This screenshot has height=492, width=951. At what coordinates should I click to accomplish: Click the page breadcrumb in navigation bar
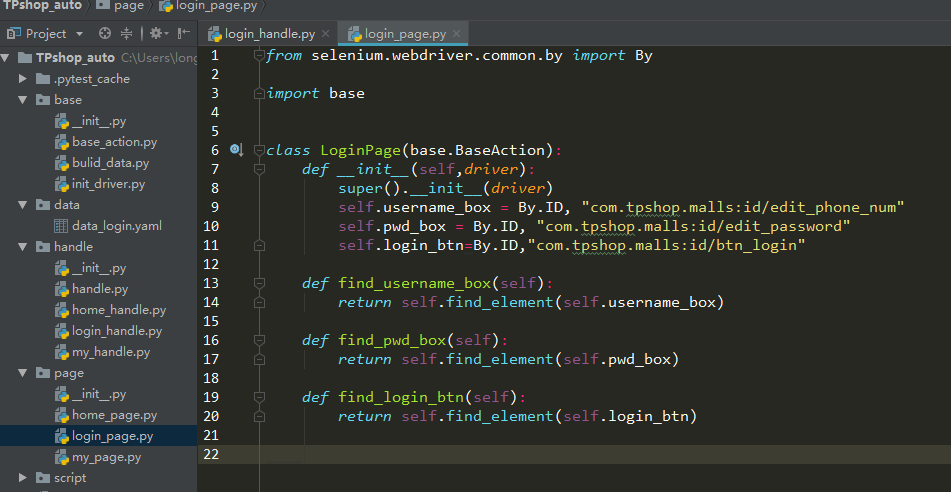pyautogui.click(x=128, y=6)
